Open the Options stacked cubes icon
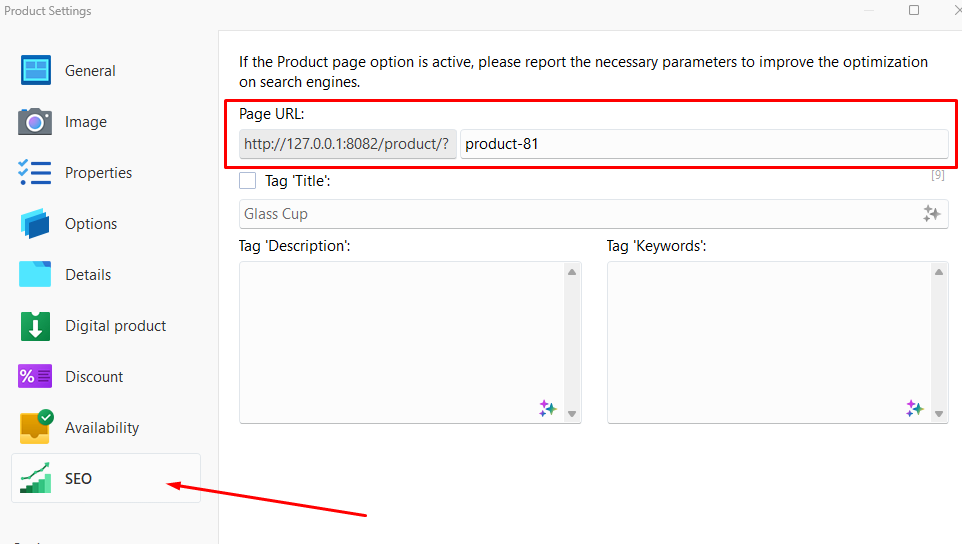This screenshot has height=544, width=962. [x=36, y=224]
